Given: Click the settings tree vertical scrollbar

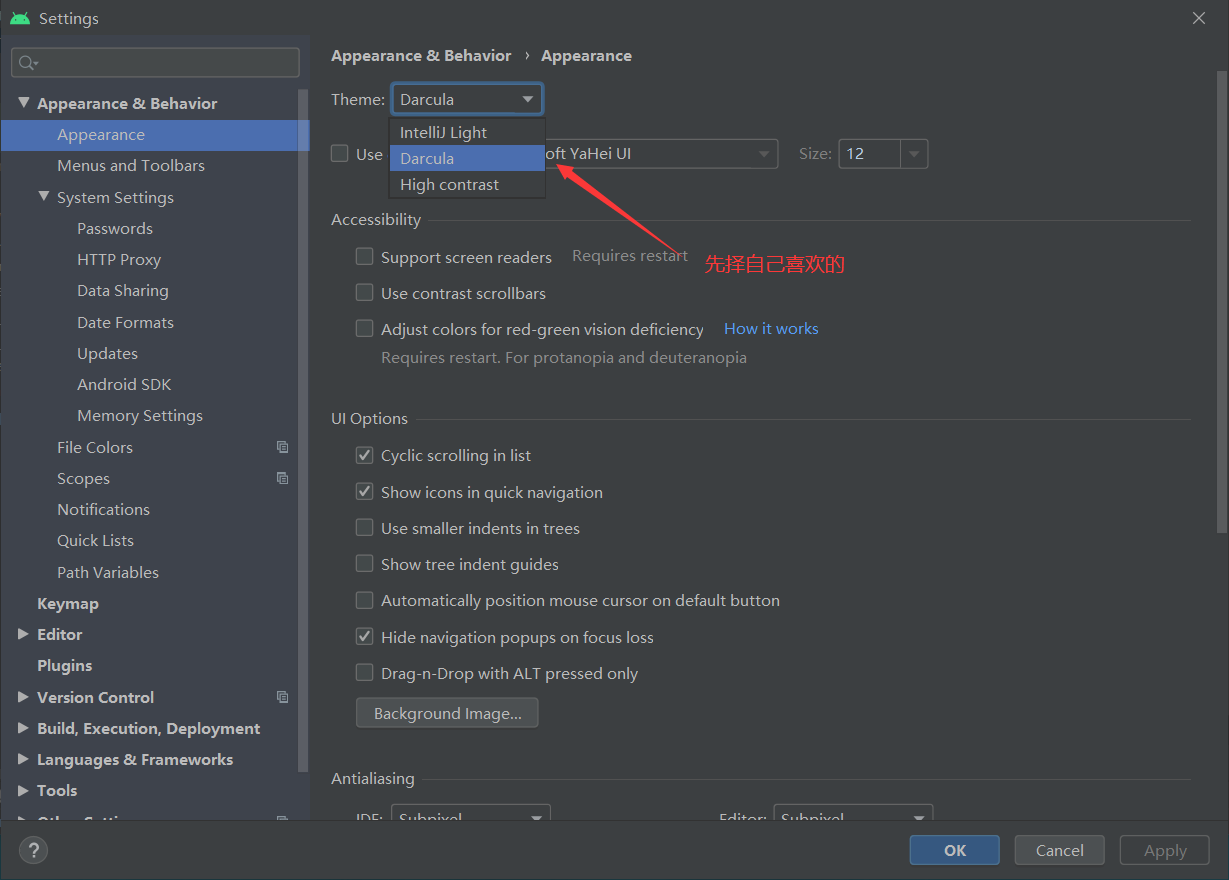Looking at the screenshot, I should pos(304,430).
